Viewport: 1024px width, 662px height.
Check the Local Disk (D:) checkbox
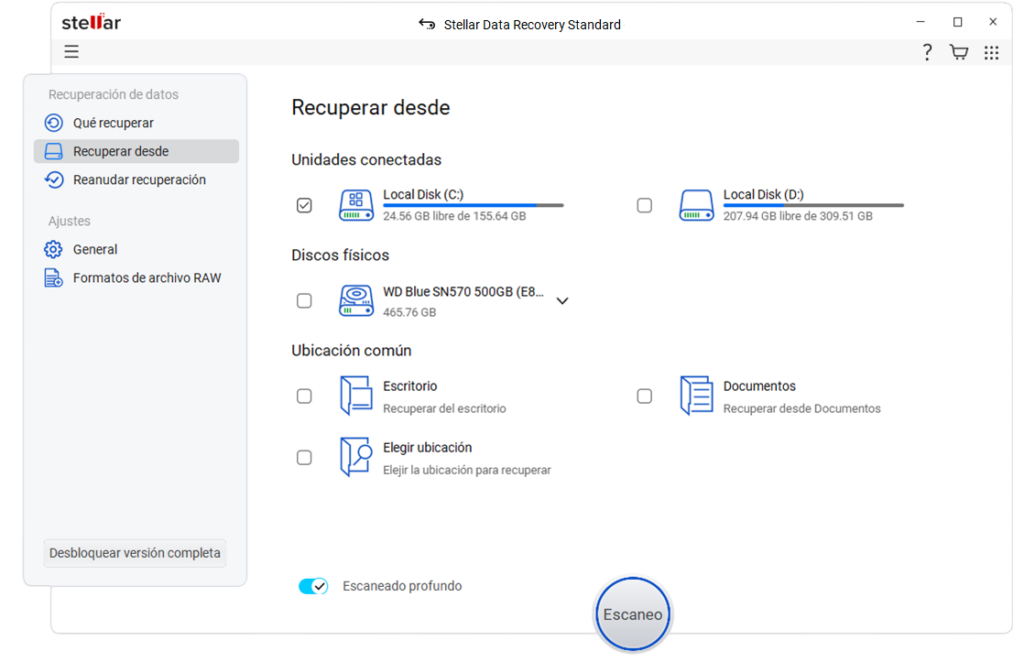tap(645, 206)
